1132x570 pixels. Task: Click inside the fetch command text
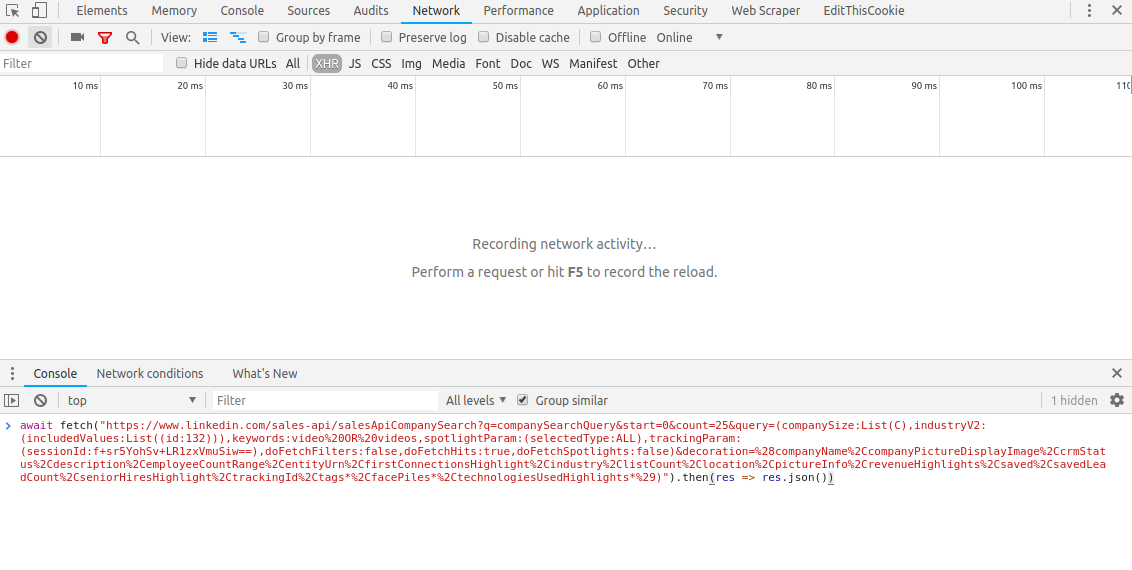click(x=563, y=452)
